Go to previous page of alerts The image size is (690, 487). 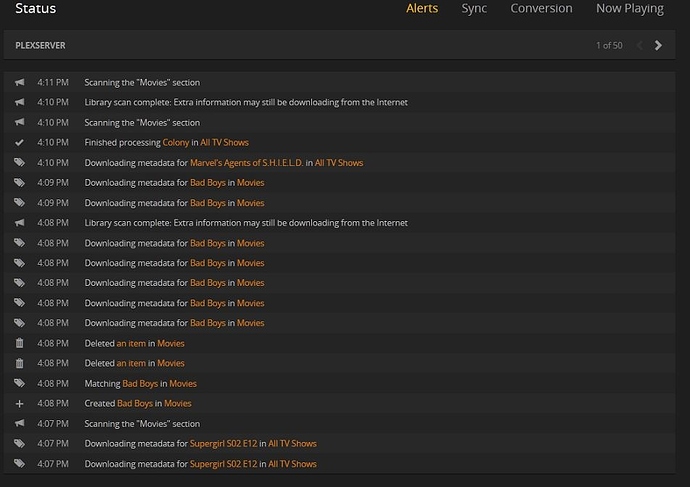coord(641,45)
